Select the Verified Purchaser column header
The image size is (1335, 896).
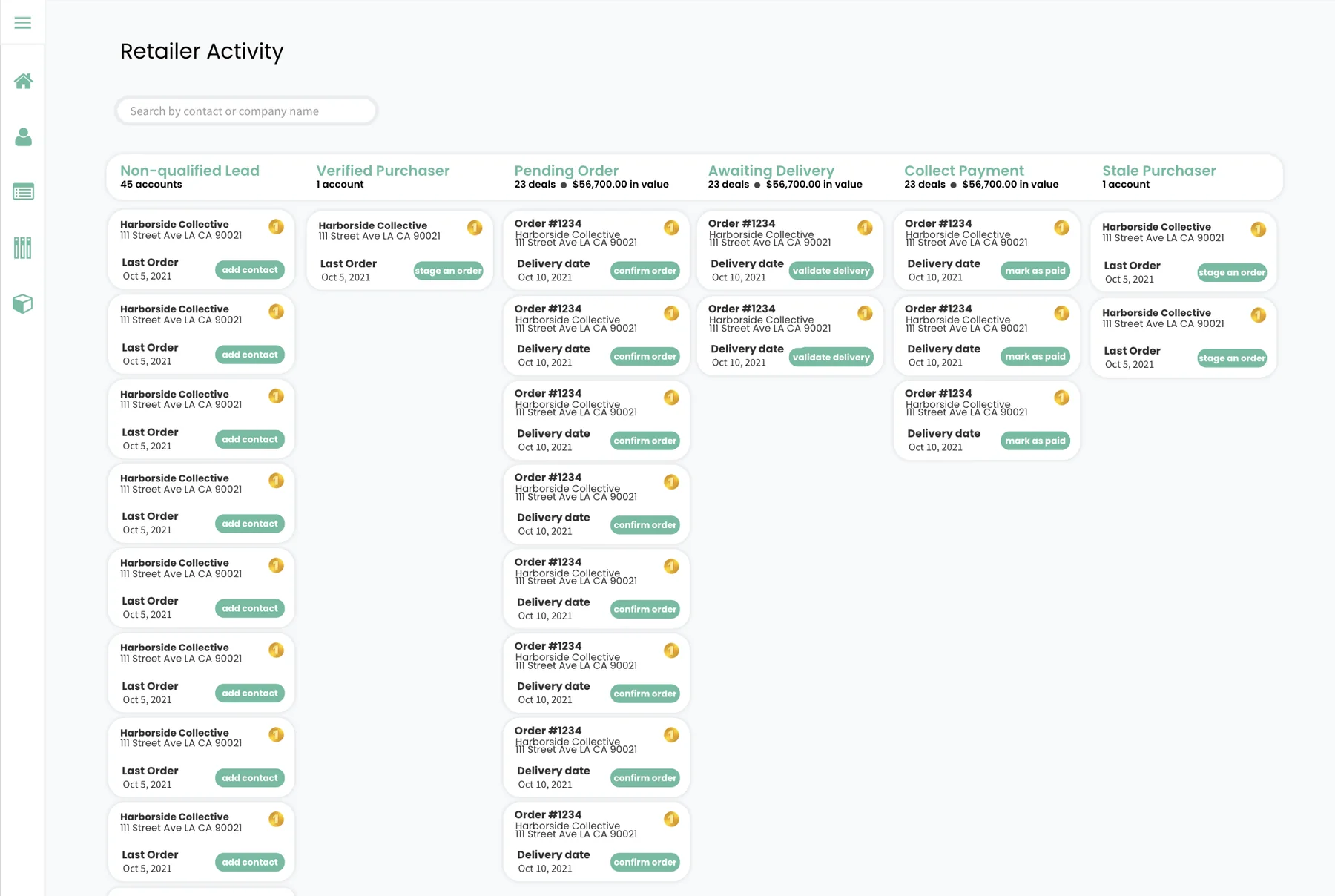(383, 171)
